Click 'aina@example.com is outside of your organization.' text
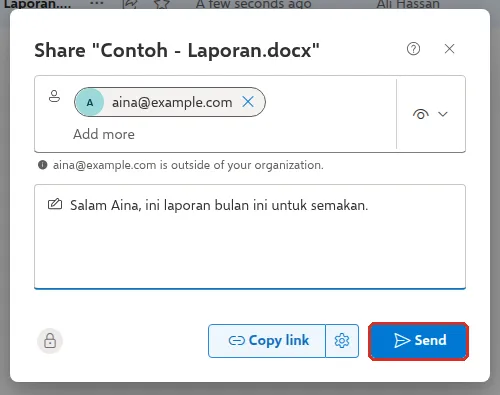Screen dimensions: 500x395 [188, 165]
